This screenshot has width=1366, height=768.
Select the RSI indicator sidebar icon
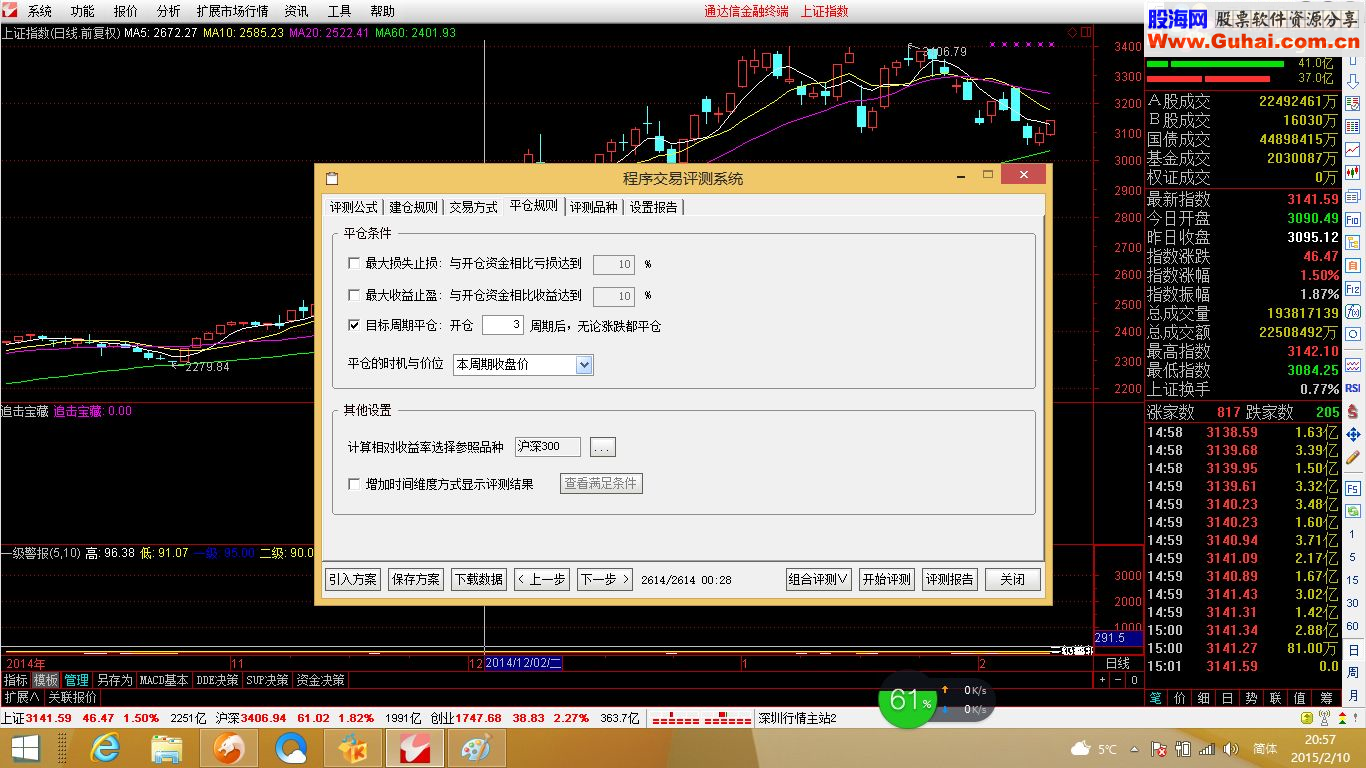(1352, 387)
